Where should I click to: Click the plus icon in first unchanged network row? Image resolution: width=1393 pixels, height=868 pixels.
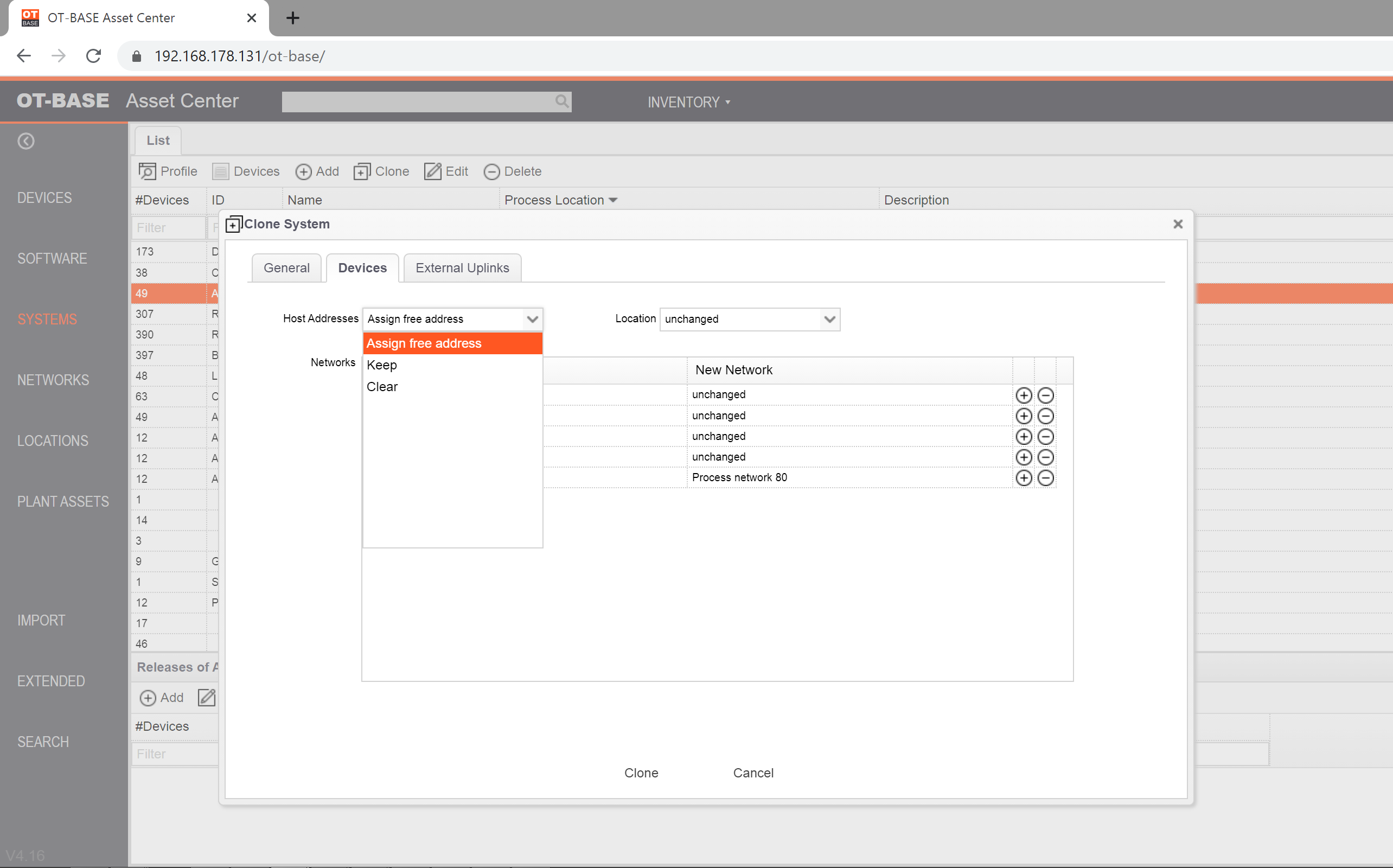click(x=1024, y=395)
